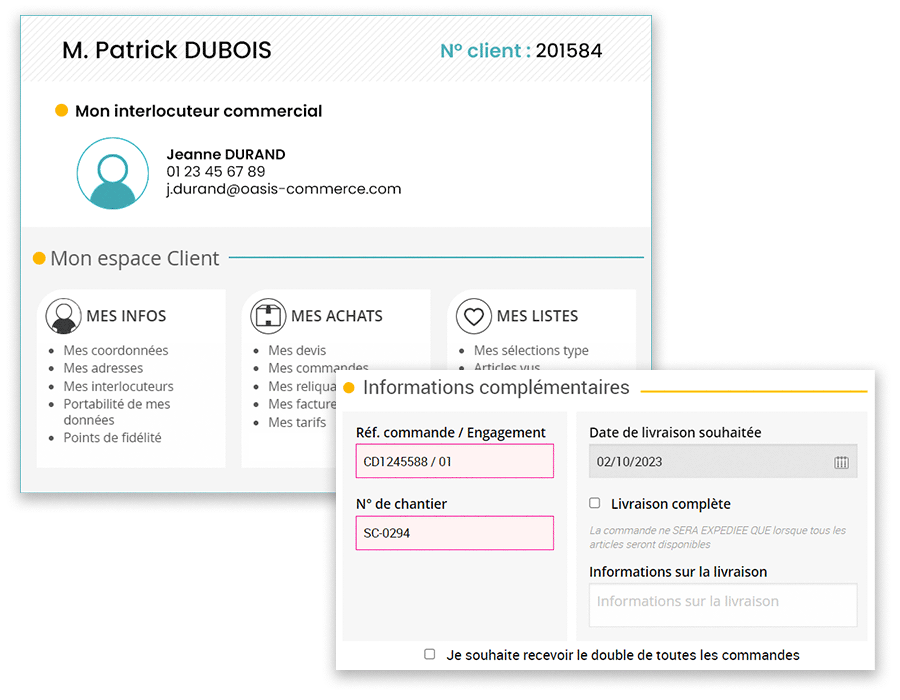Viewport: 900px width, 700px height.
Task: Click the Mon espace Client heading
Action: tap(134, 258)
